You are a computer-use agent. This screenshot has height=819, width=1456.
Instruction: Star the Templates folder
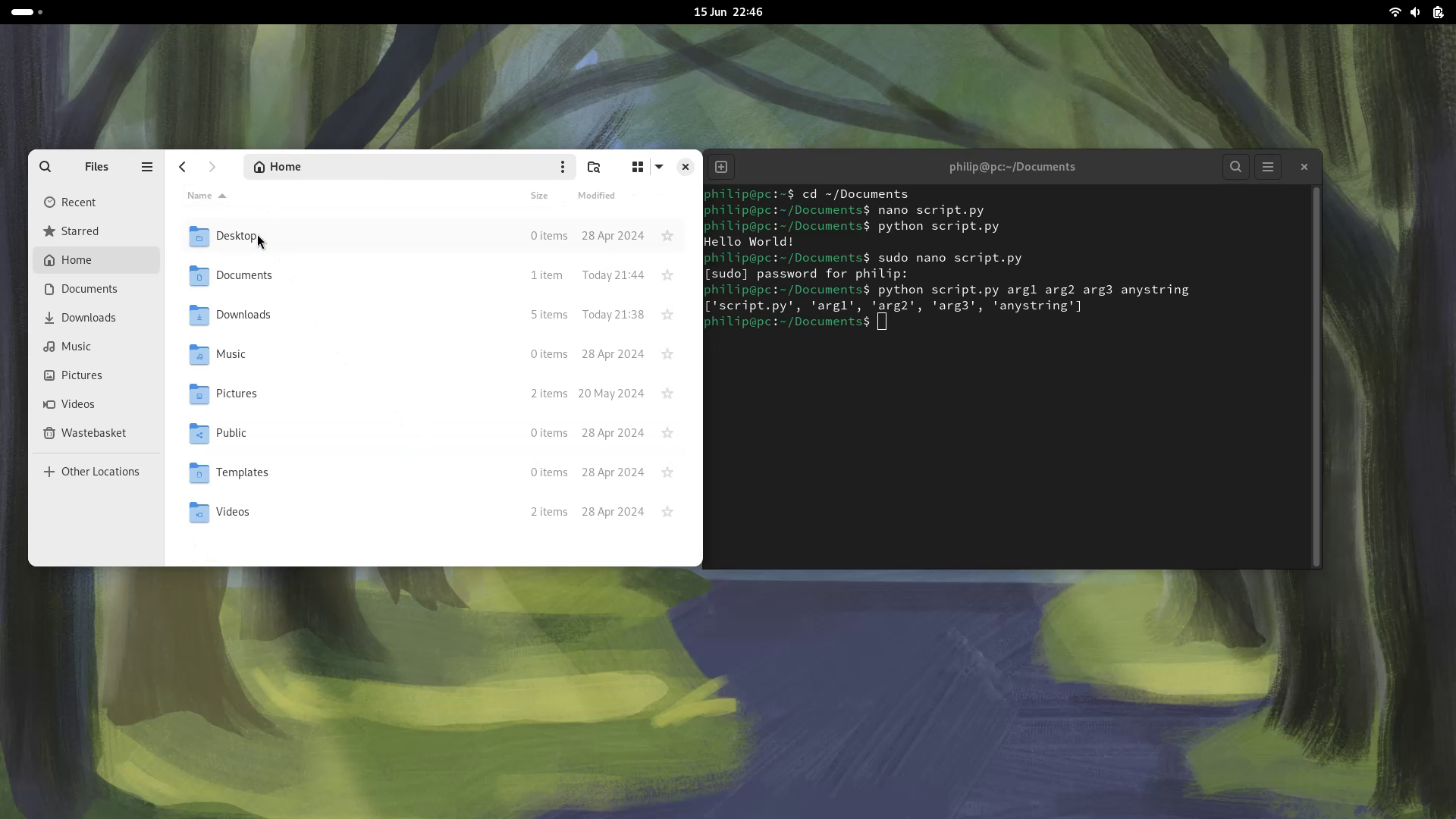(x=667, y=472)
